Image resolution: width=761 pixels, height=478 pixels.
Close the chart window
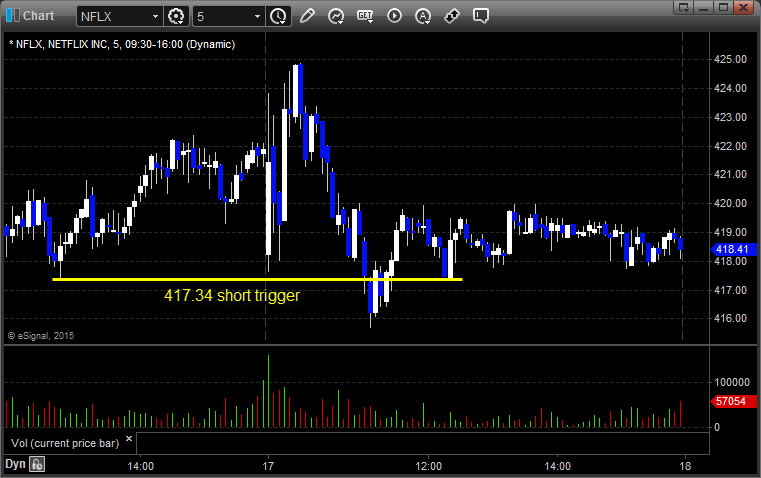[743, 7]
